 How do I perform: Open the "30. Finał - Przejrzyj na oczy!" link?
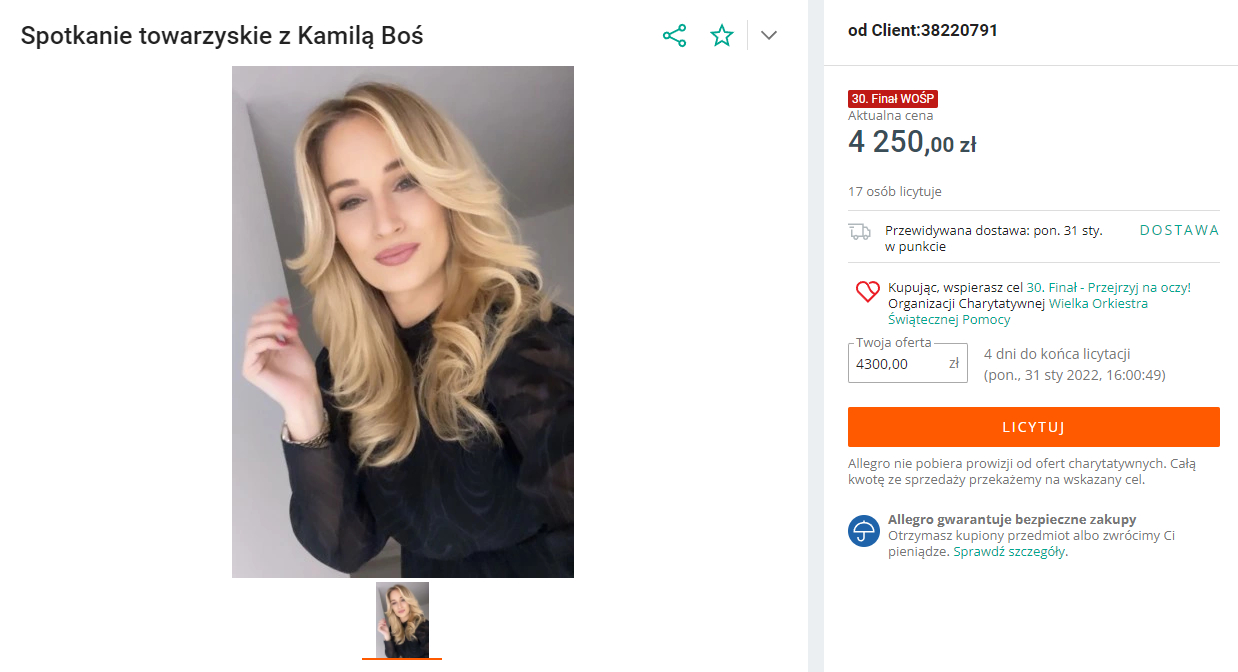1108,287
